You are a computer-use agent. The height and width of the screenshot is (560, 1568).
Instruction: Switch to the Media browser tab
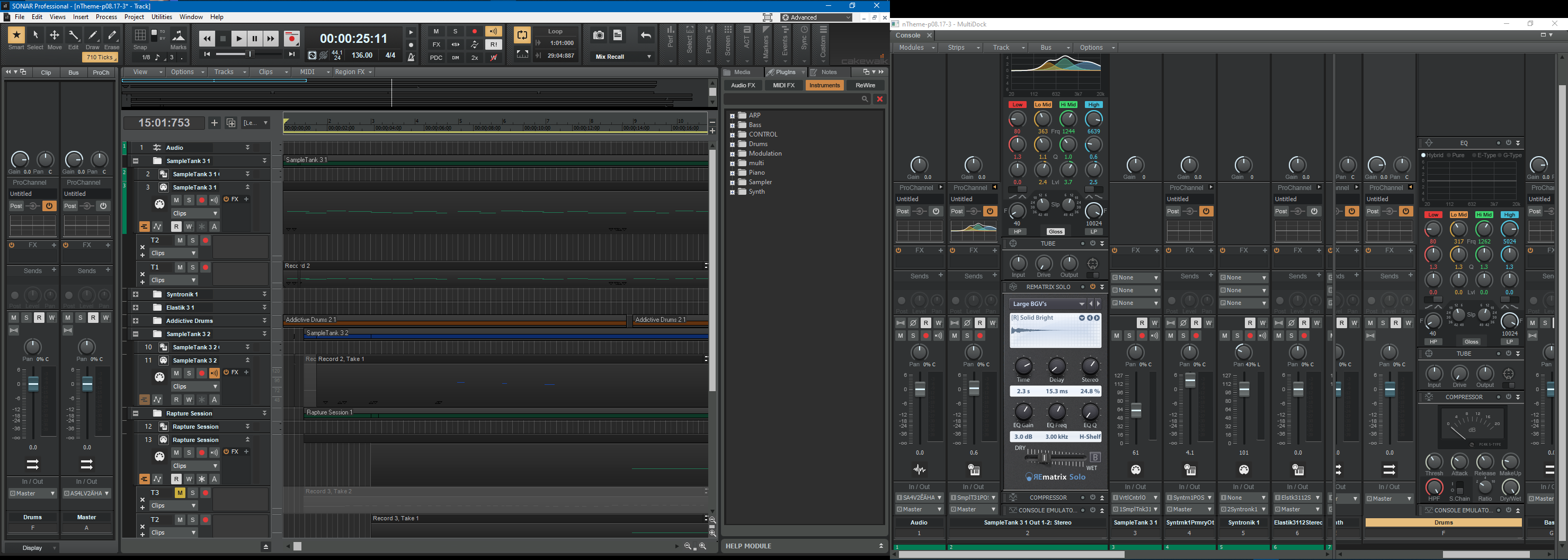[742, 73]
